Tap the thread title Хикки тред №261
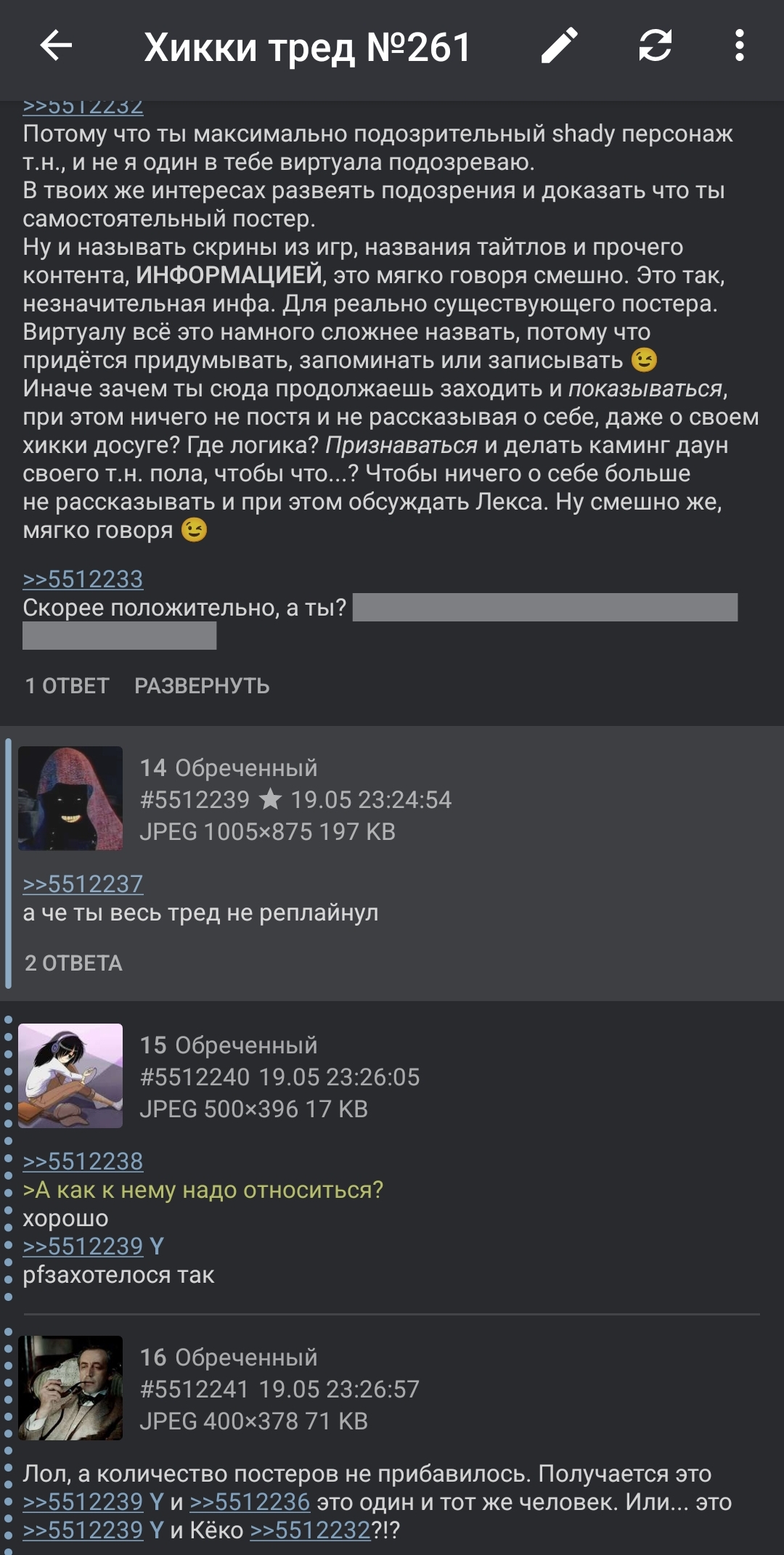 click(x=308, y=47)
